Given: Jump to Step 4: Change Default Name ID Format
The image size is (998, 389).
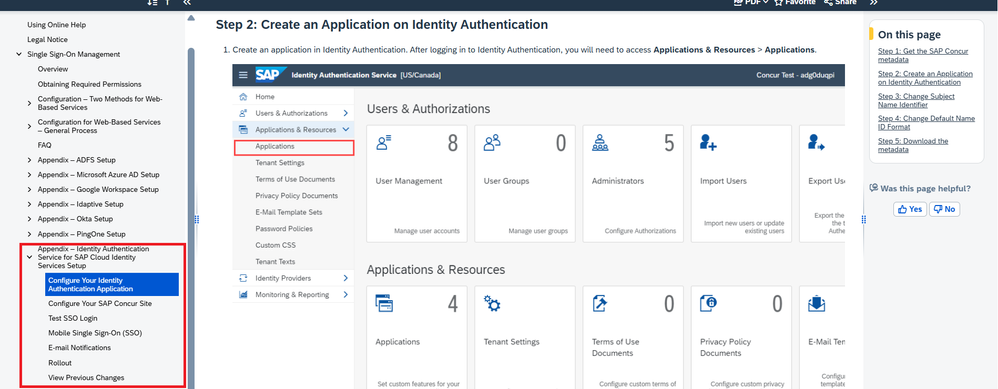Looking at the screenshot, I should click(x=927, y=123).
